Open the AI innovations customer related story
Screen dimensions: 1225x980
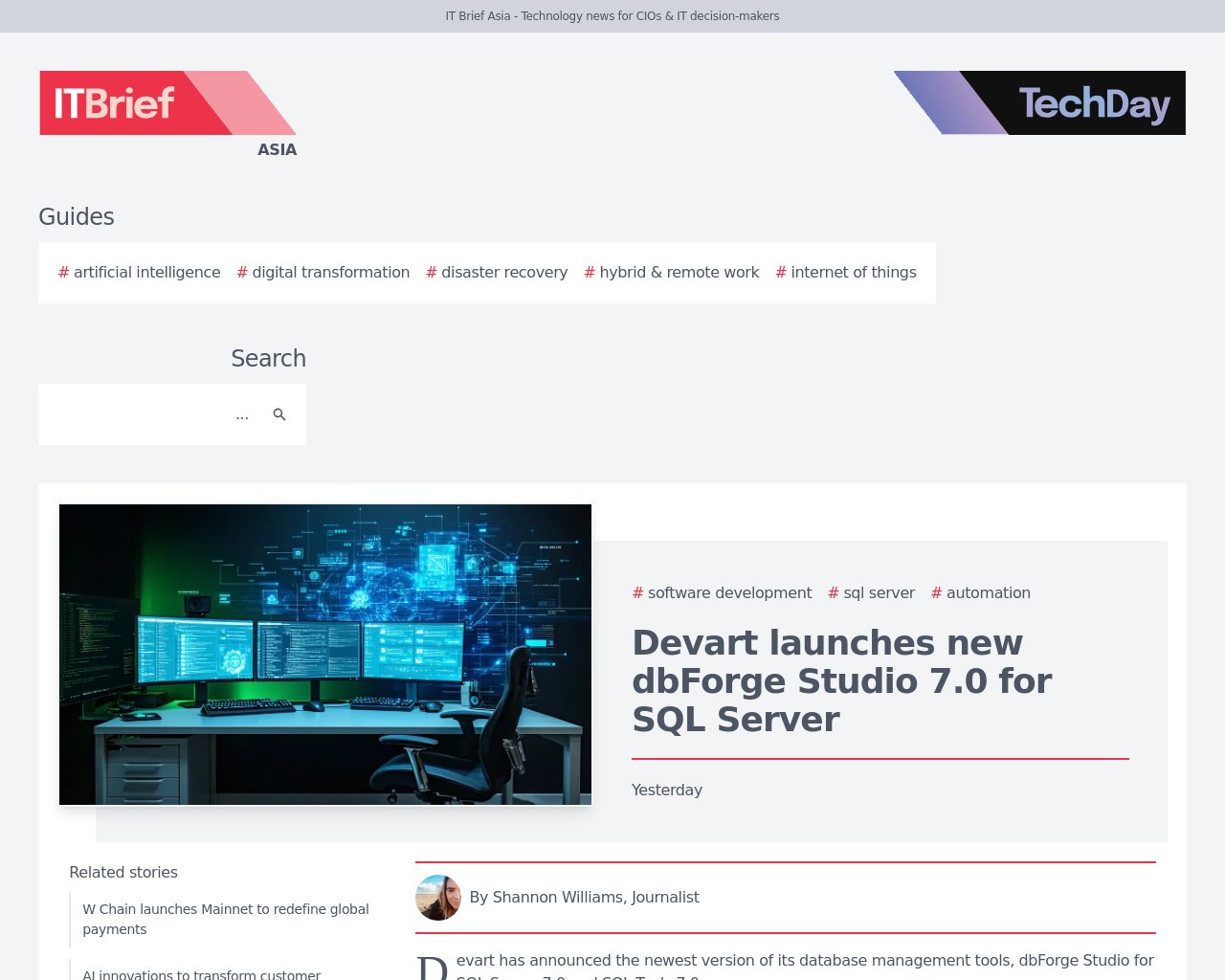pyautogui.click(x=201, y=974)
